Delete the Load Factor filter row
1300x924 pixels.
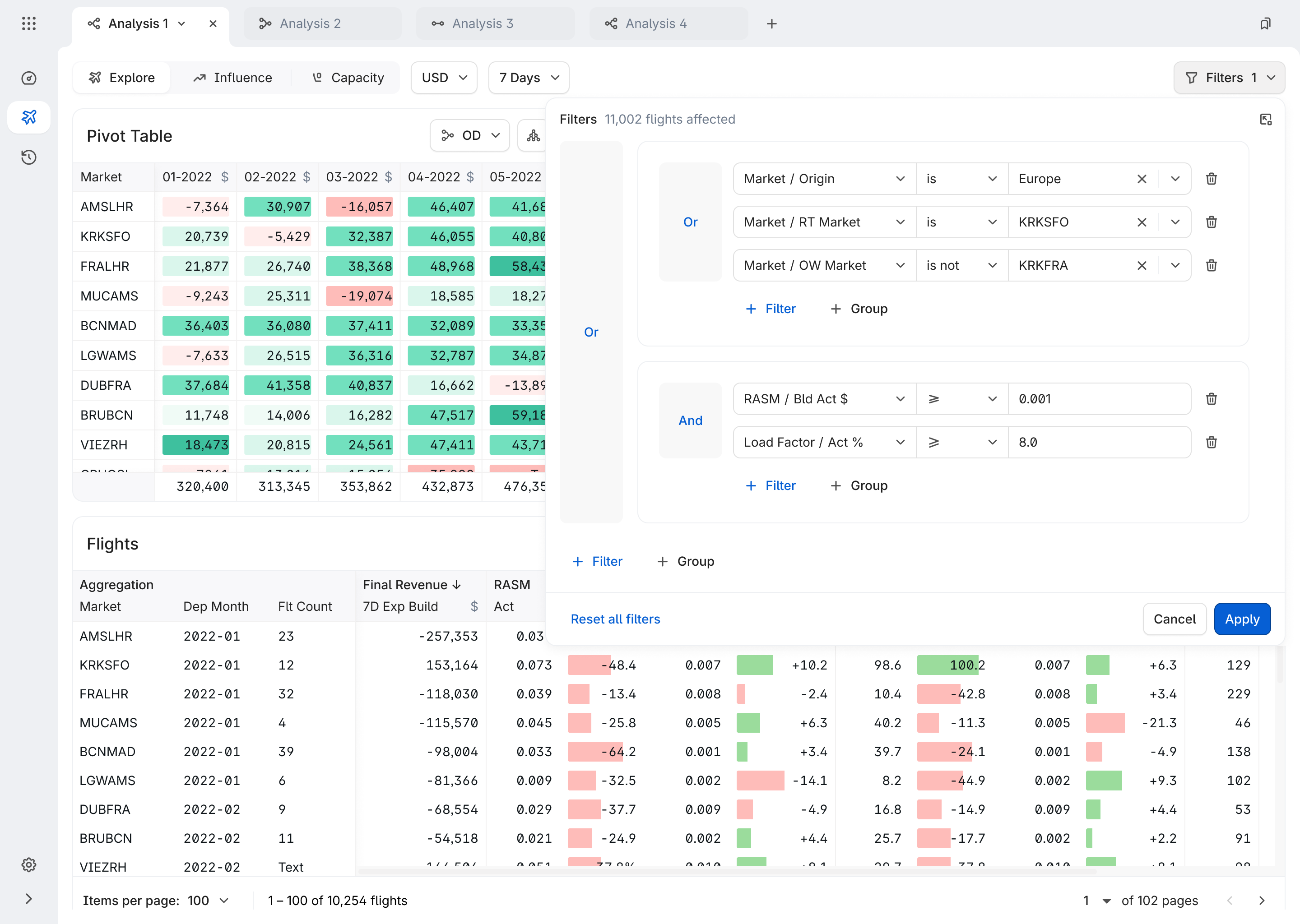(1211, 442)
